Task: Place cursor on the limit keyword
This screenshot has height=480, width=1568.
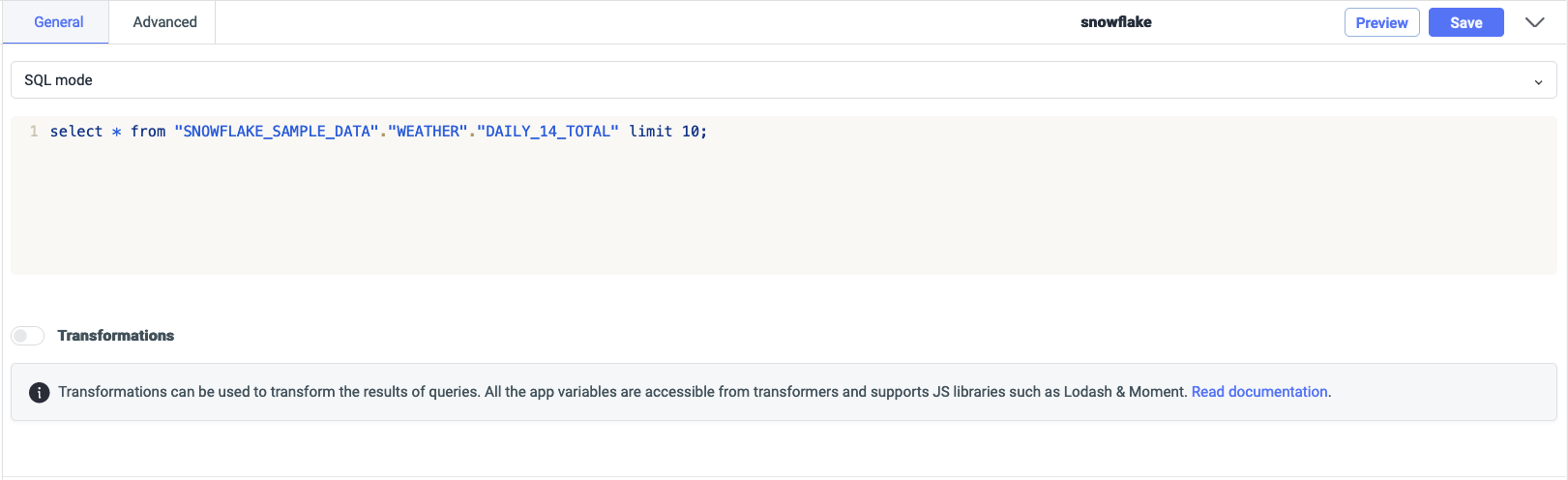Action: (650, 132)
